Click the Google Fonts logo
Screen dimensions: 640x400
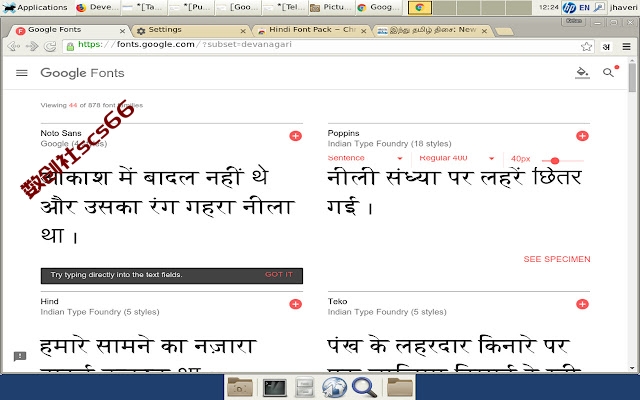pyautogui.click(x=82, y=73)
